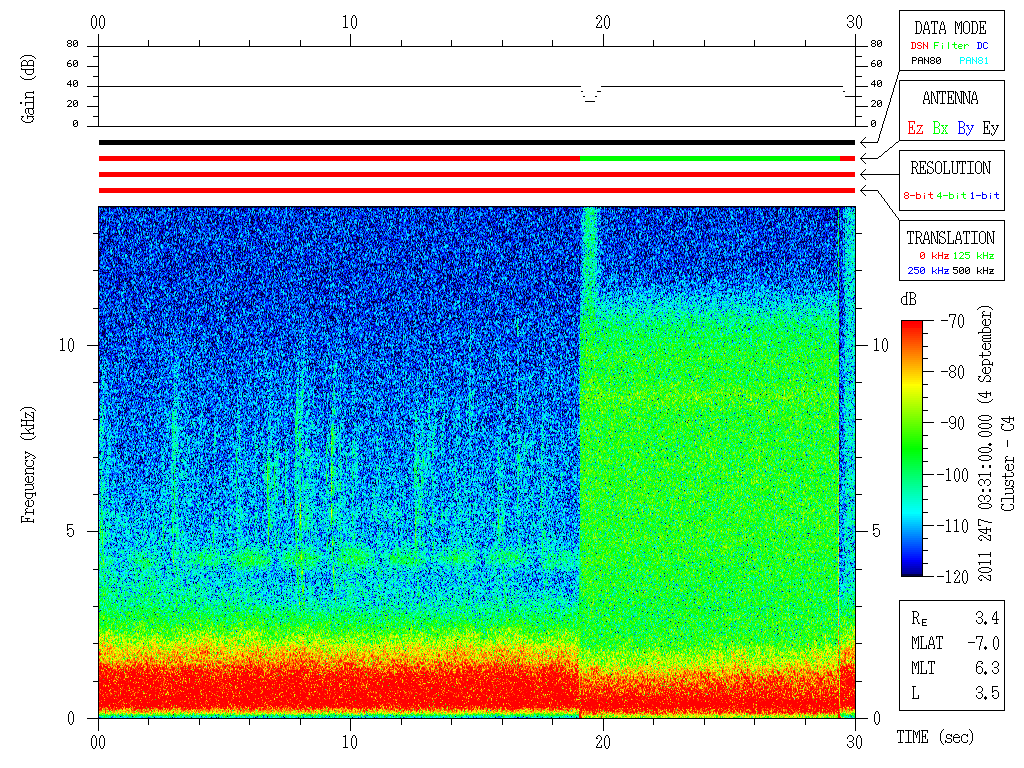Screen dimensions: 1024x768
Task: Click the green Bx antenna label
Action: coord(940,128)
